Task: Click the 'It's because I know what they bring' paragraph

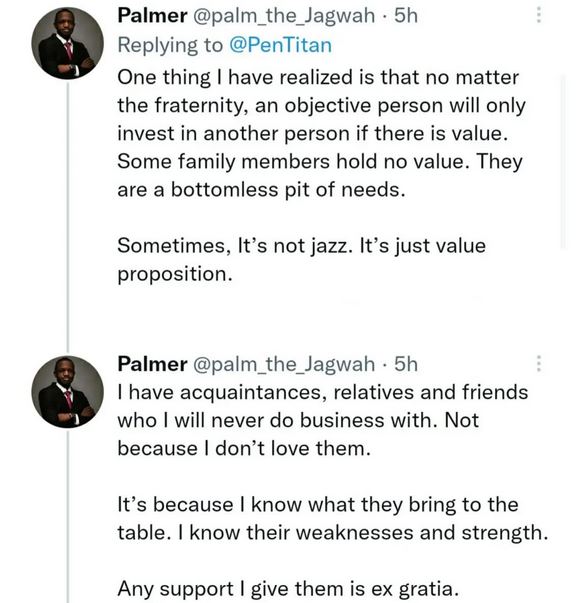Action: point(333,518)
